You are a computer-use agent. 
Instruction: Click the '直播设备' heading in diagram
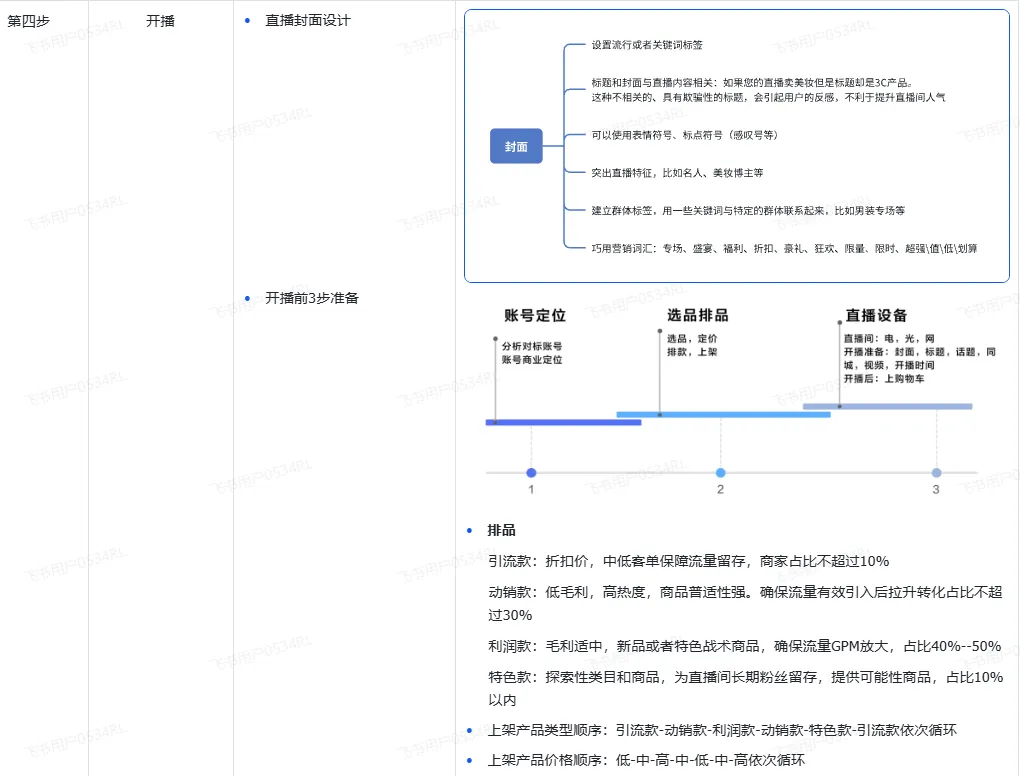[876, 315]
